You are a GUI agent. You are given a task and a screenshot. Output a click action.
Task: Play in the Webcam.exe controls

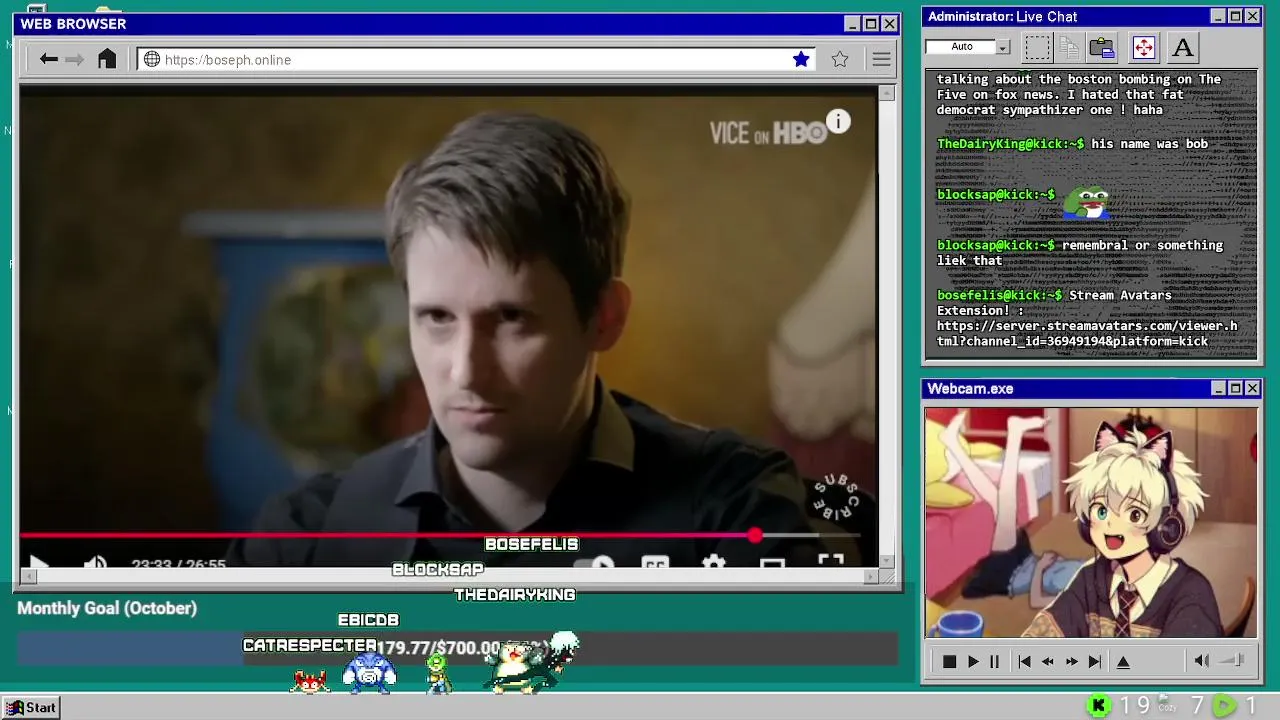coord(973,661)
